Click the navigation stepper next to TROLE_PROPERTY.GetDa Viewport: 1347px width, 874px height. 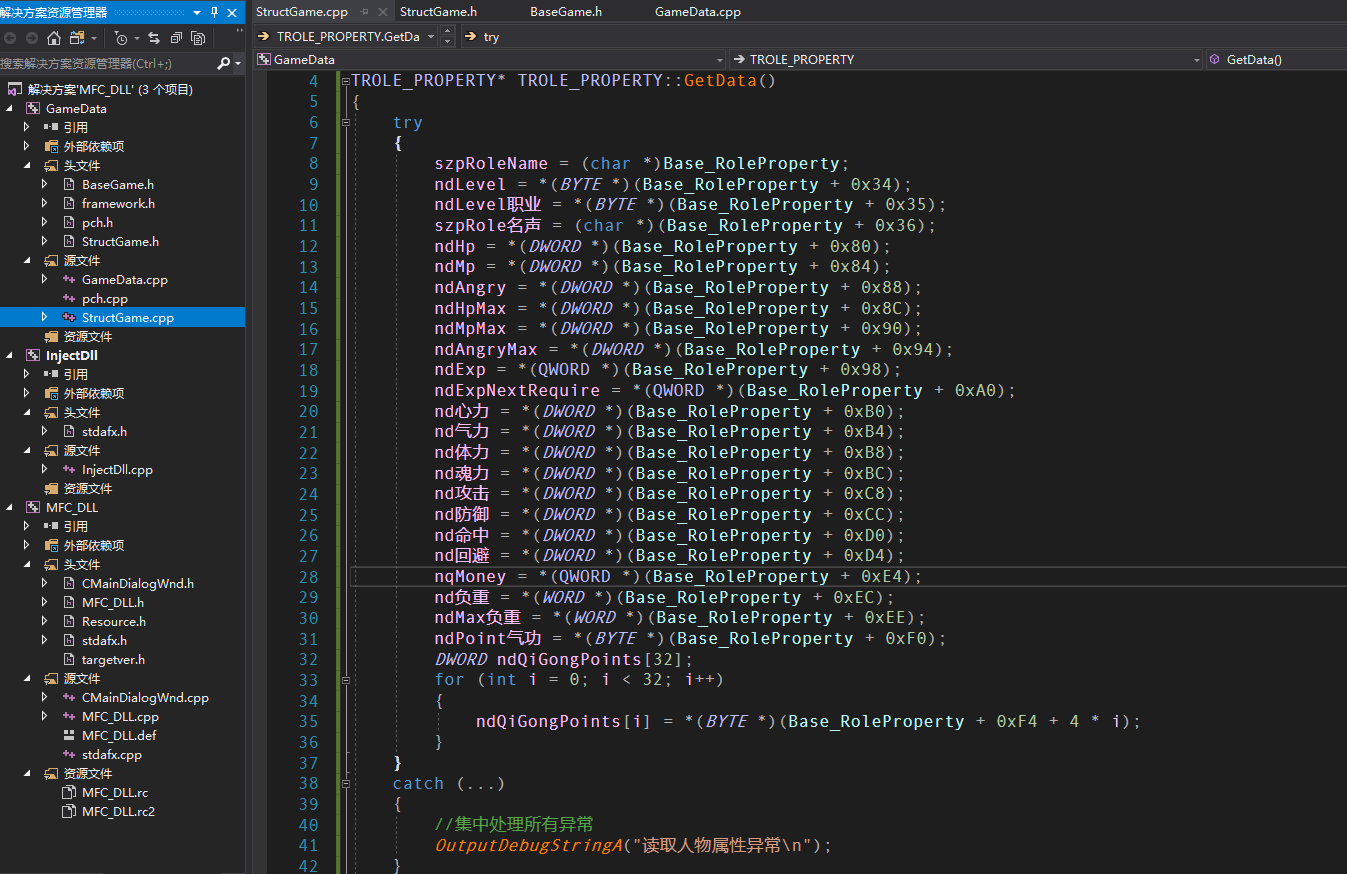(447, 36)
